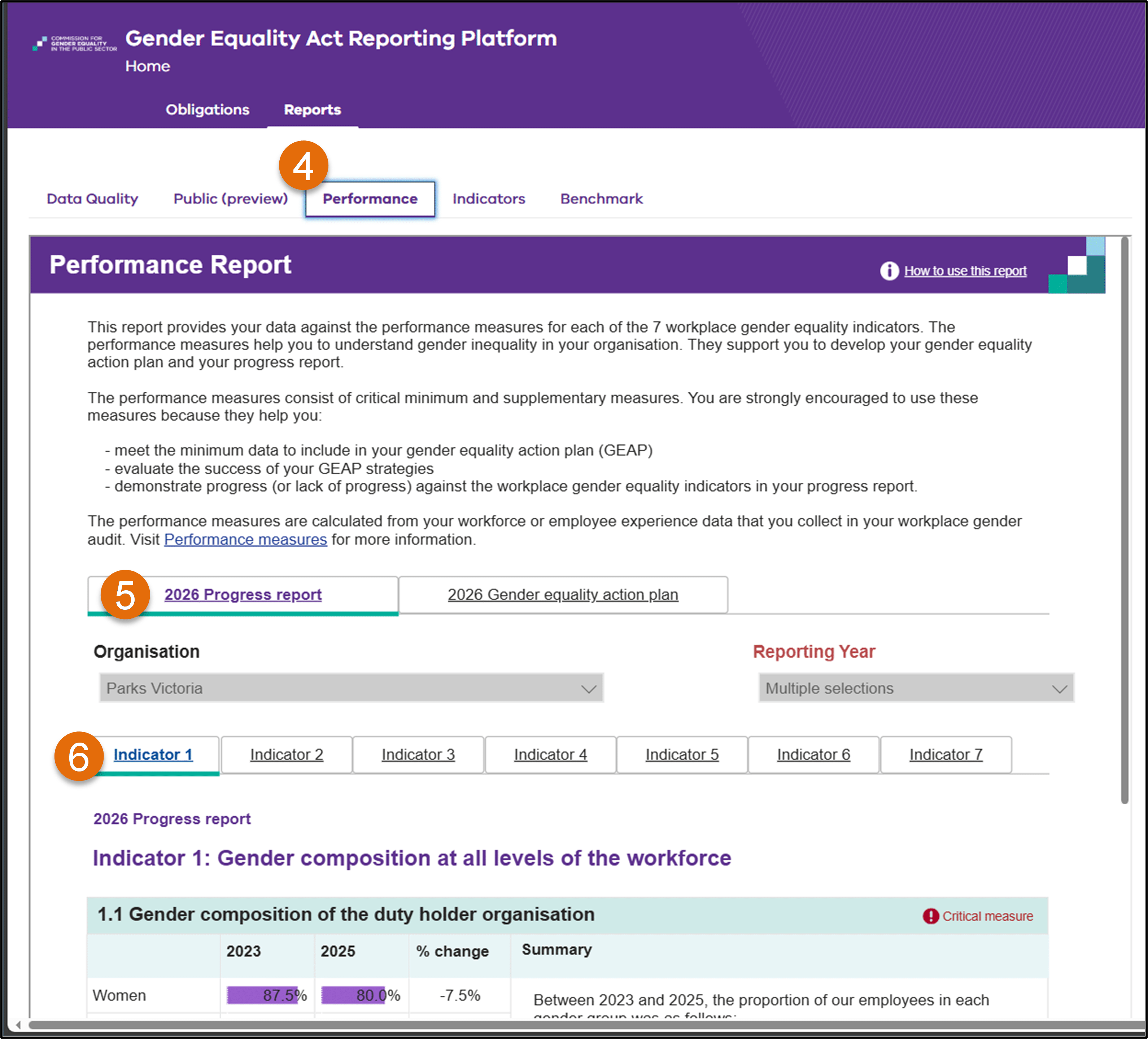Follow the Performance measures hyperlink
This screenshot has height=1039, width=1148.
tap(245, 539)
